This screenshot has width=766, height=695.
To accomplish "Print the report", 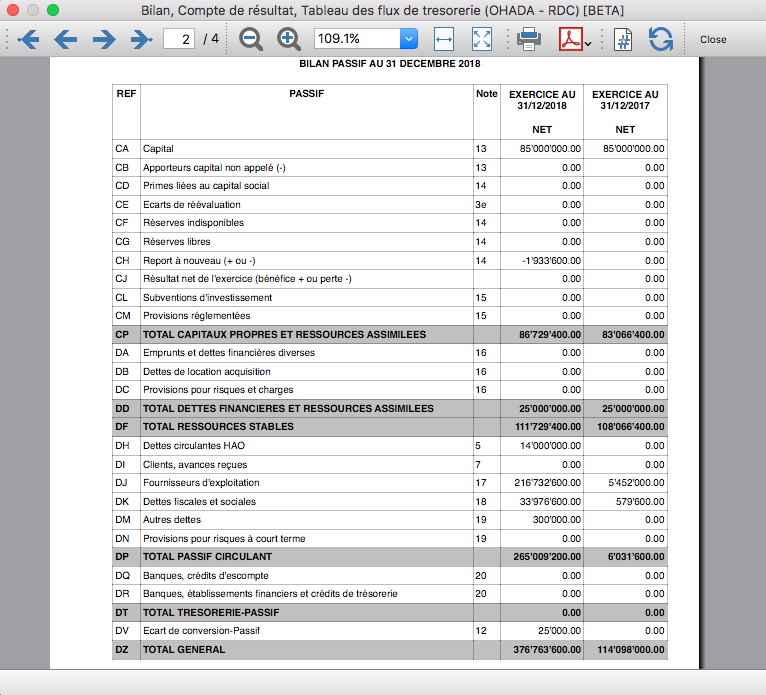I will (529, 39).
